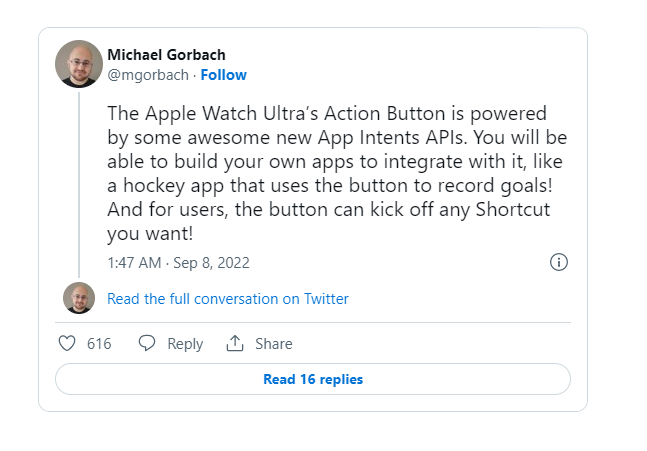
Task: Open the 1:47 AM time in the timestamp
Action: tap(135, 263)
